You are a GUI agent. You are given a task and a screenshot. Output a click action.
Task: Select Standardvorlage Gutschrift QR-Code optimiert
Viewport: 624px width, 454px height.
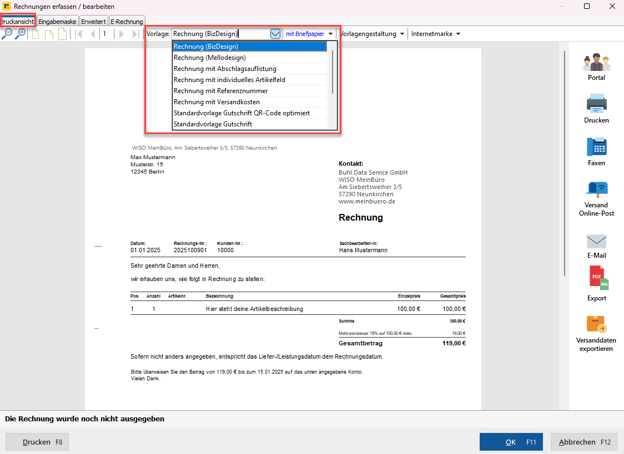(x=250, y=113)
